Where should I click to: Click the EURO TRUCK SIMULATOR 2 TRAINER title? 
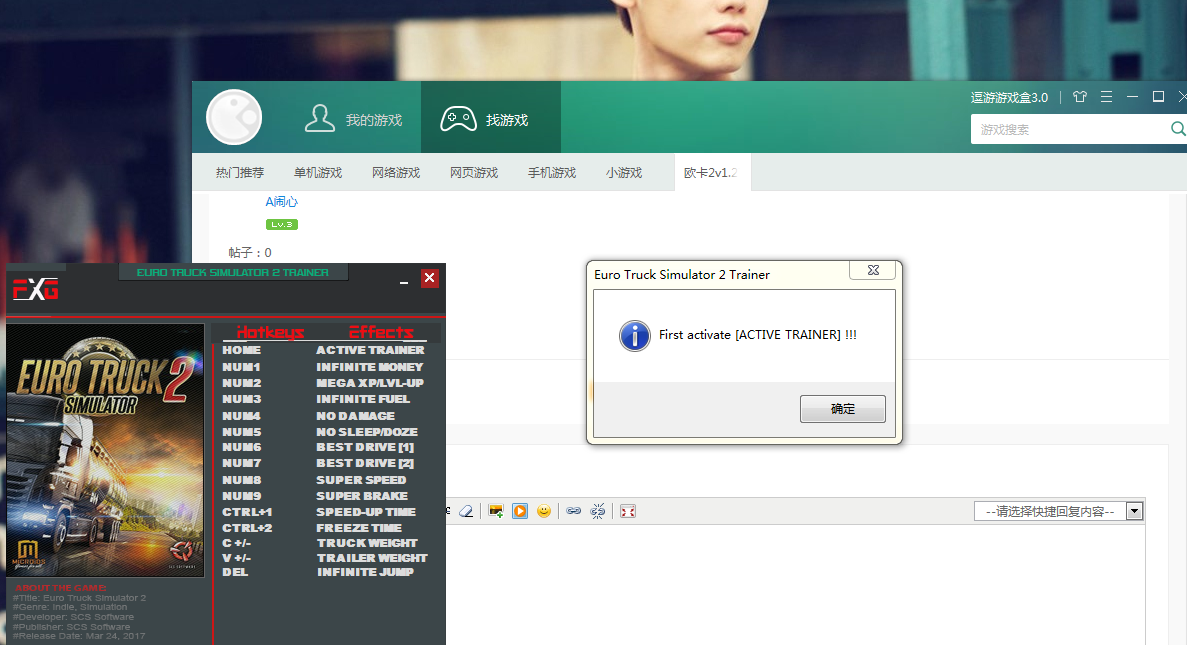232,273
